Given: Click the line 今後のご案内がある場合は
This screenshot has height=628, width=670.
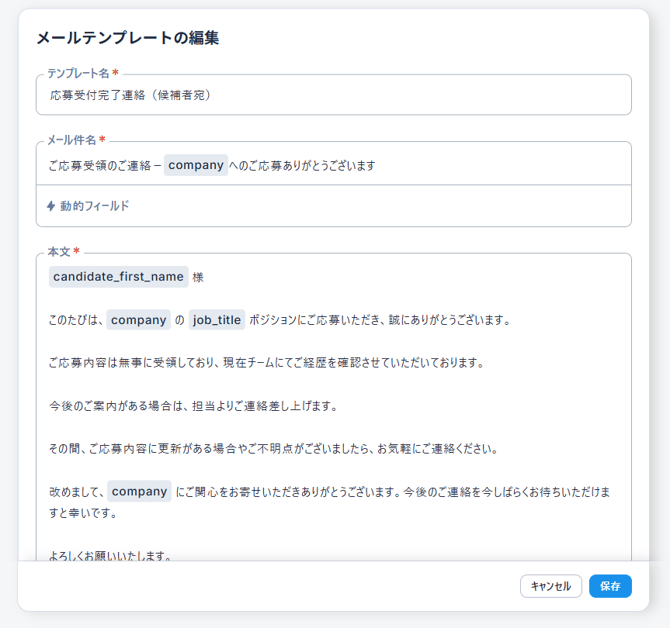Looking at the screenshot, I should pos(193,406).
